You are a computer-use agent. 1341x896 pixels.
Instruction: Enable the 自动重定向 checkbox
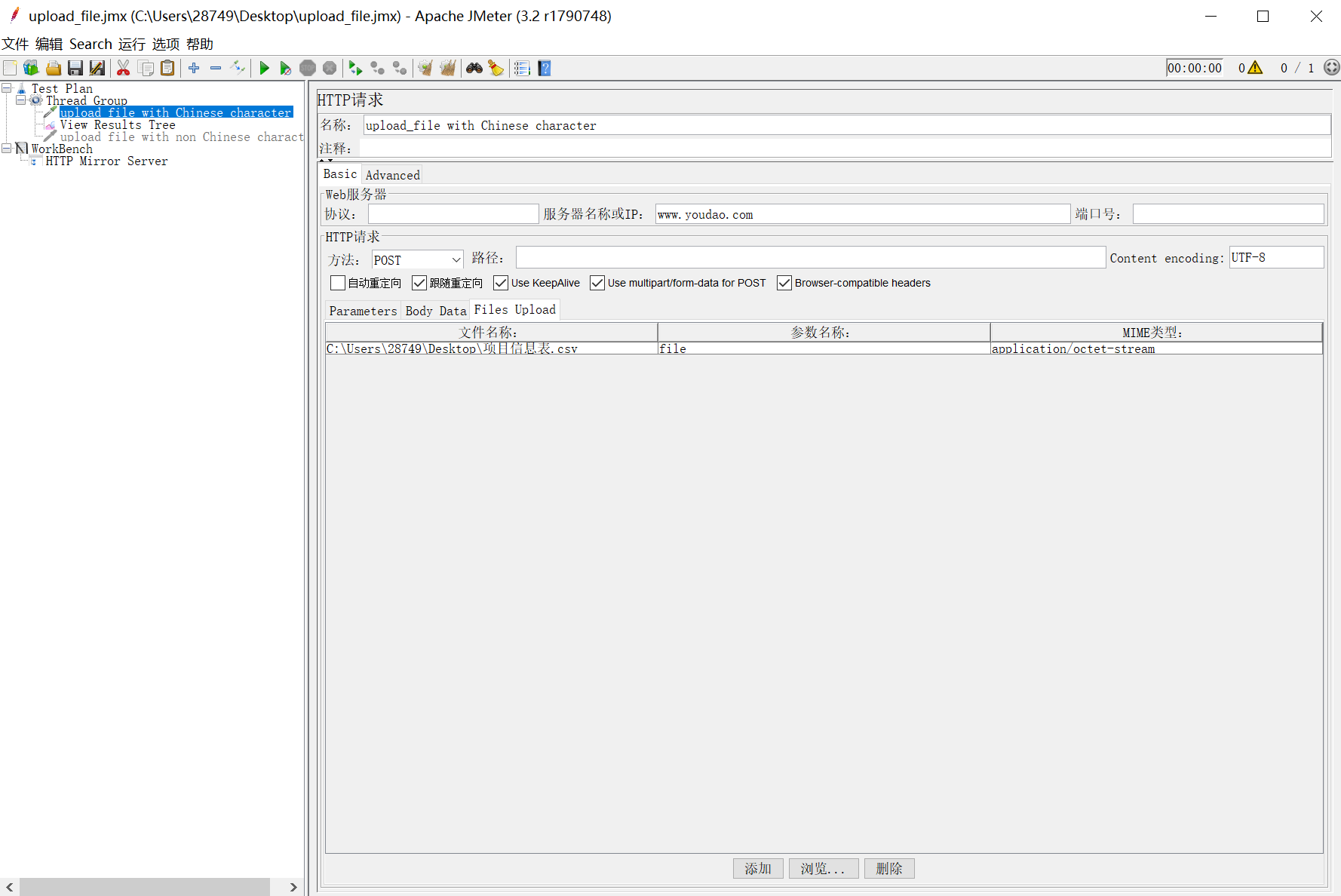pyautogui.click(x=338, y=283)
